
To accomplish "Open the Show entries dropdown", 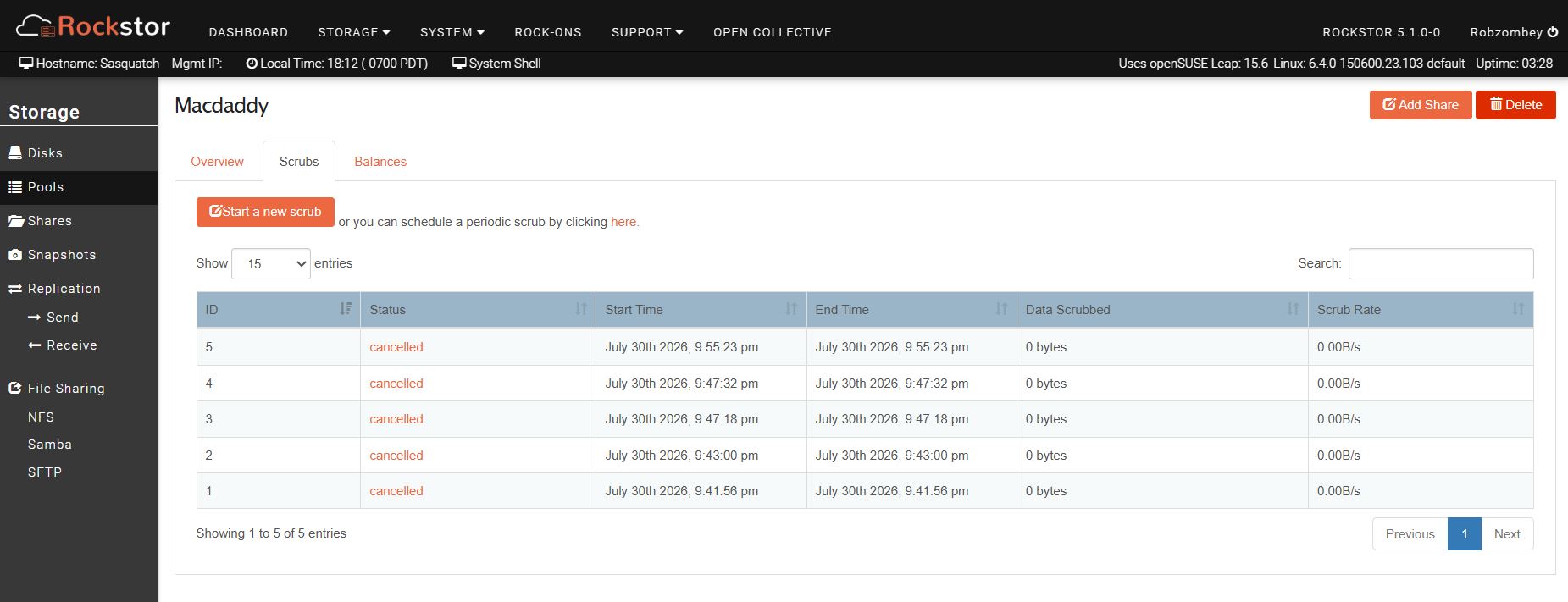I will point(271,264).
